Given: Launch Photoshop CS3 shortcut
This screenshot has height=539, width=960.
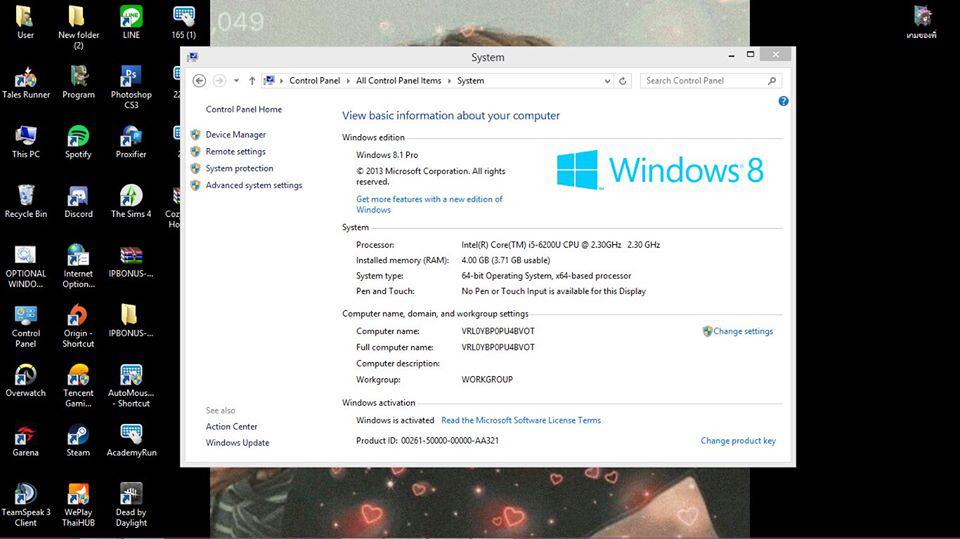Looking at the screenshot, I should pyautogui.click(x=131, y=86).
